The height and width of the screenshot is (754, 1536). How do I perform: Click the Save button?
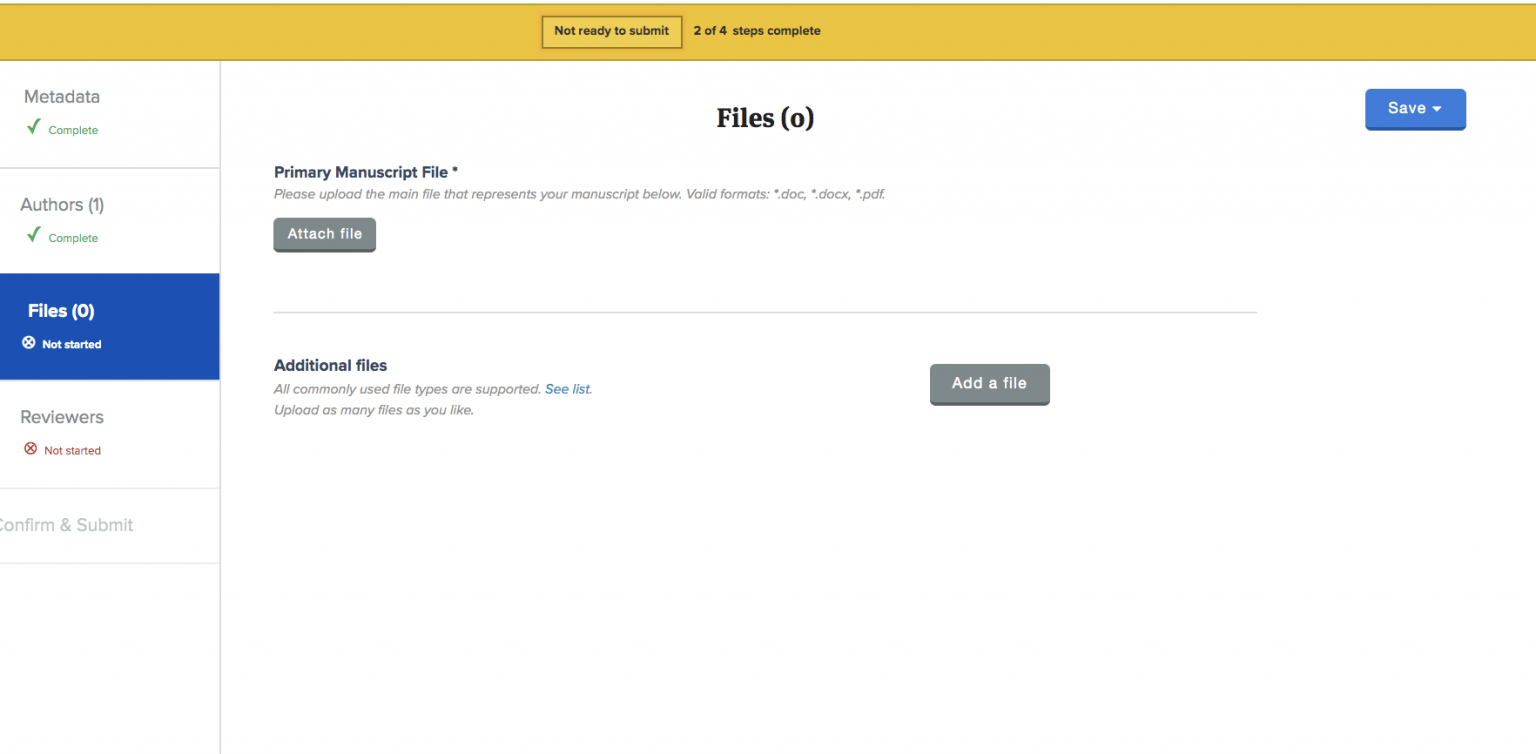[x=1415, y=109]
